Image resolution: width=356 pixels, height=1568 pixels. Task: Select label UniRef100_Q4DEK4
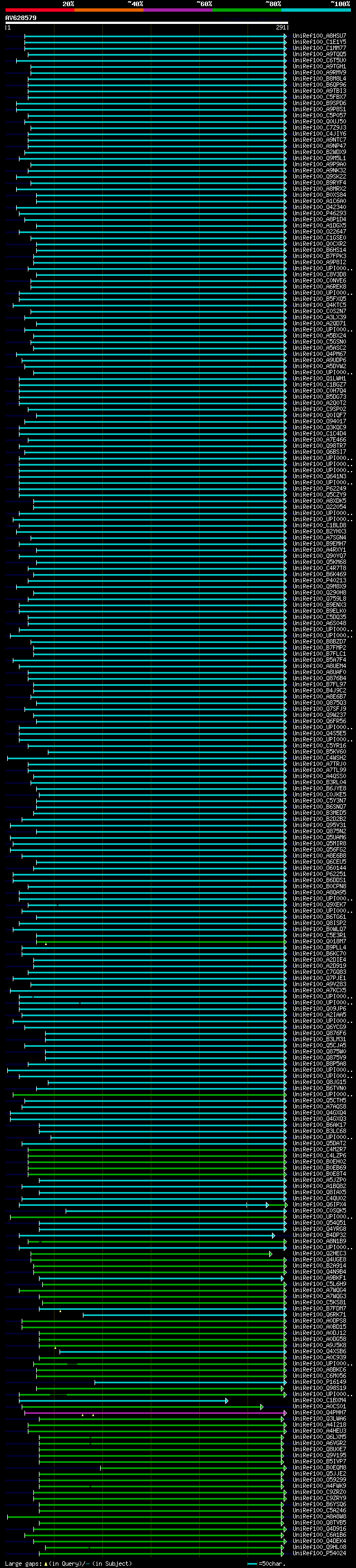point(319,1541)
